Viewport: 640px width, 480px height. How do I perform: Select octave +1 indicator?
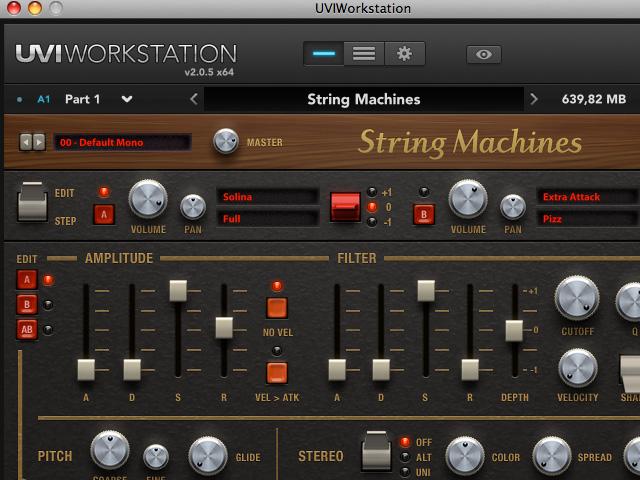[372, 192]
